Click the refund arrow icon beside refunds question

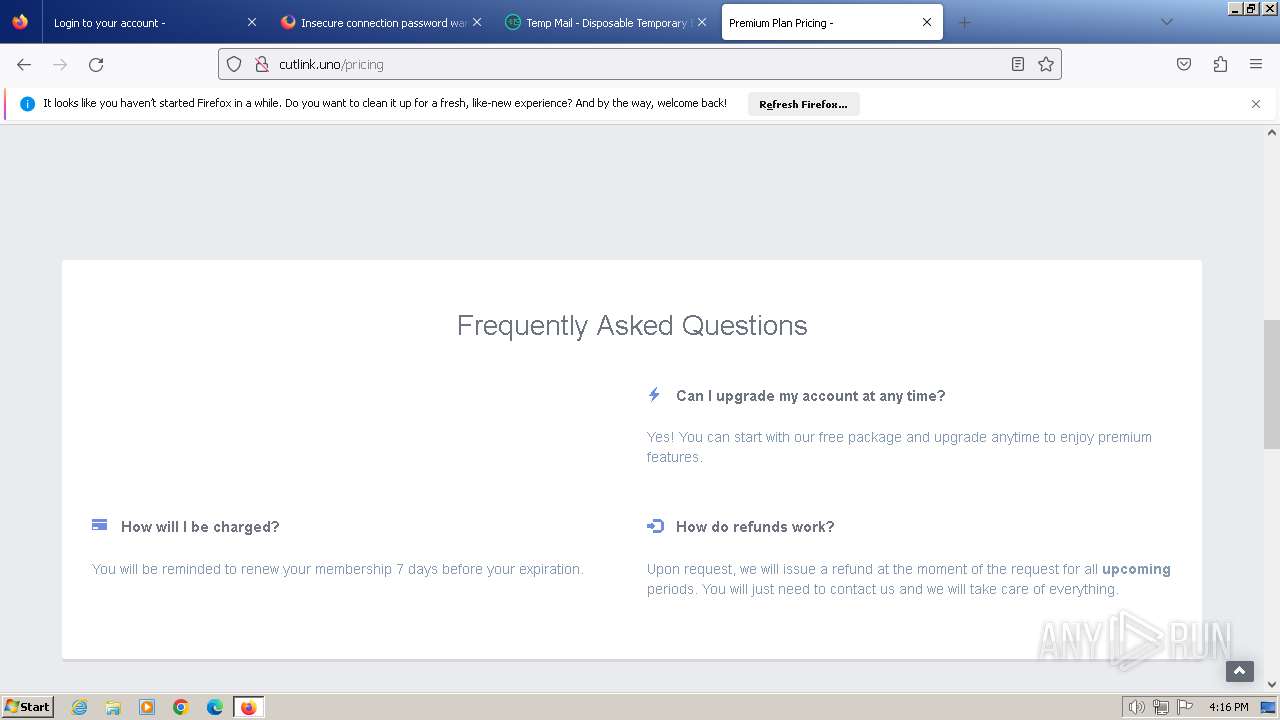point(655,526)
